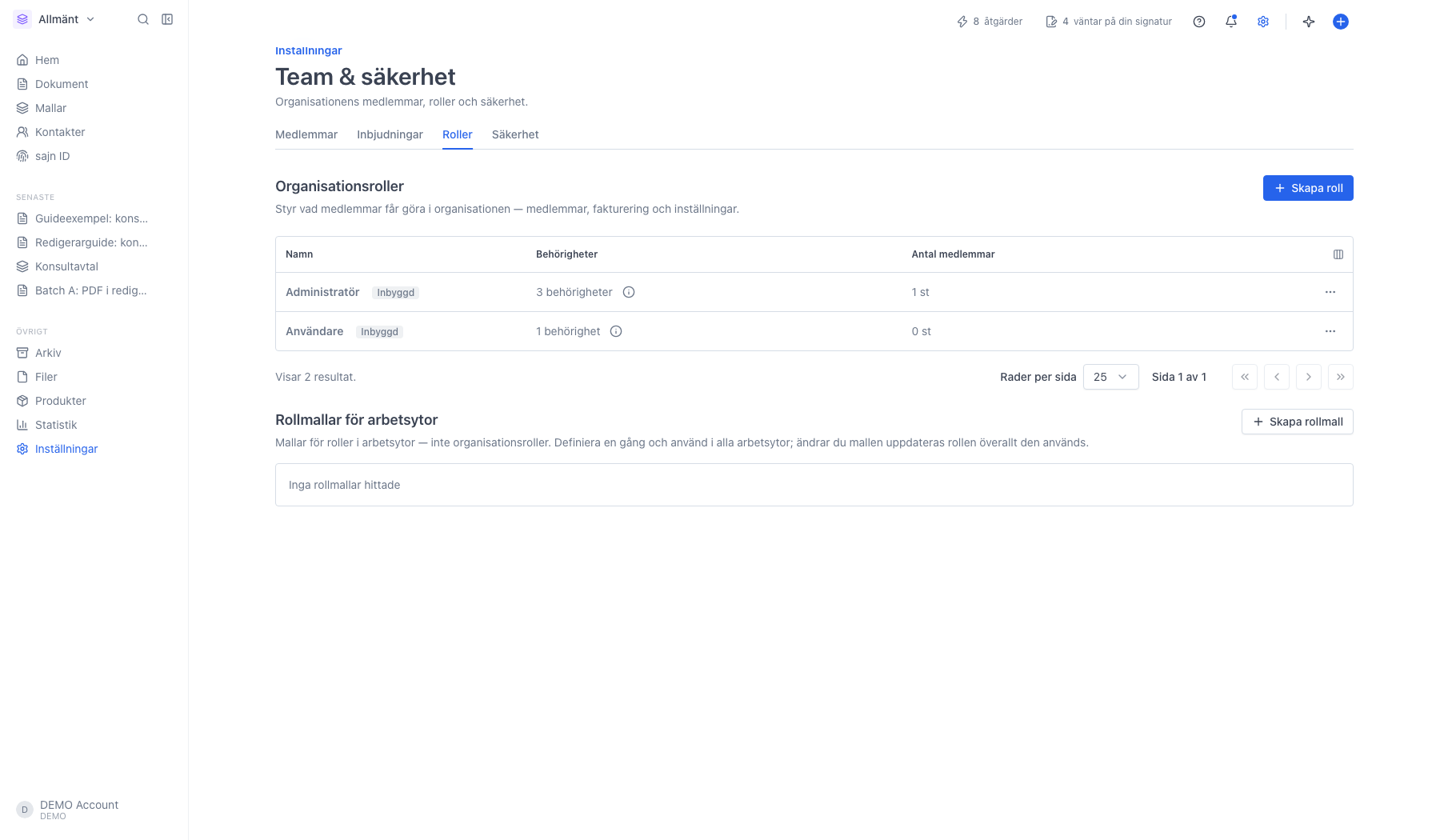Image resolution: width=1440 pixels, height=840 pixels.
Task: Switch to Inbjudningar tab
Action: click(x=390, y=134)
